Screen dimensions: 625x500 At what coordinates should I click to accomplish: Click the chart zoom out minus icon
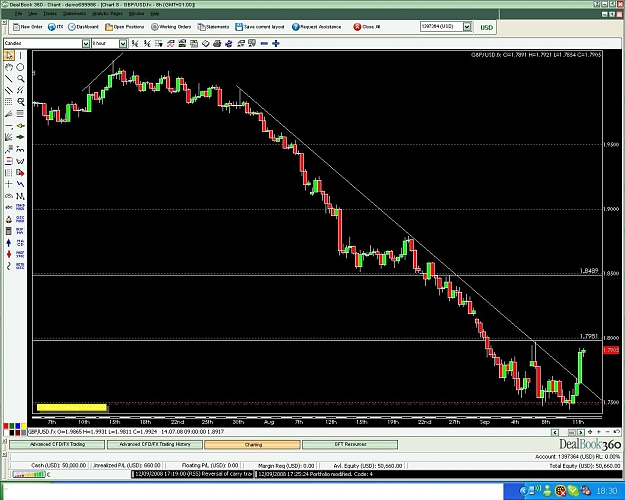[x=264, y=43]
